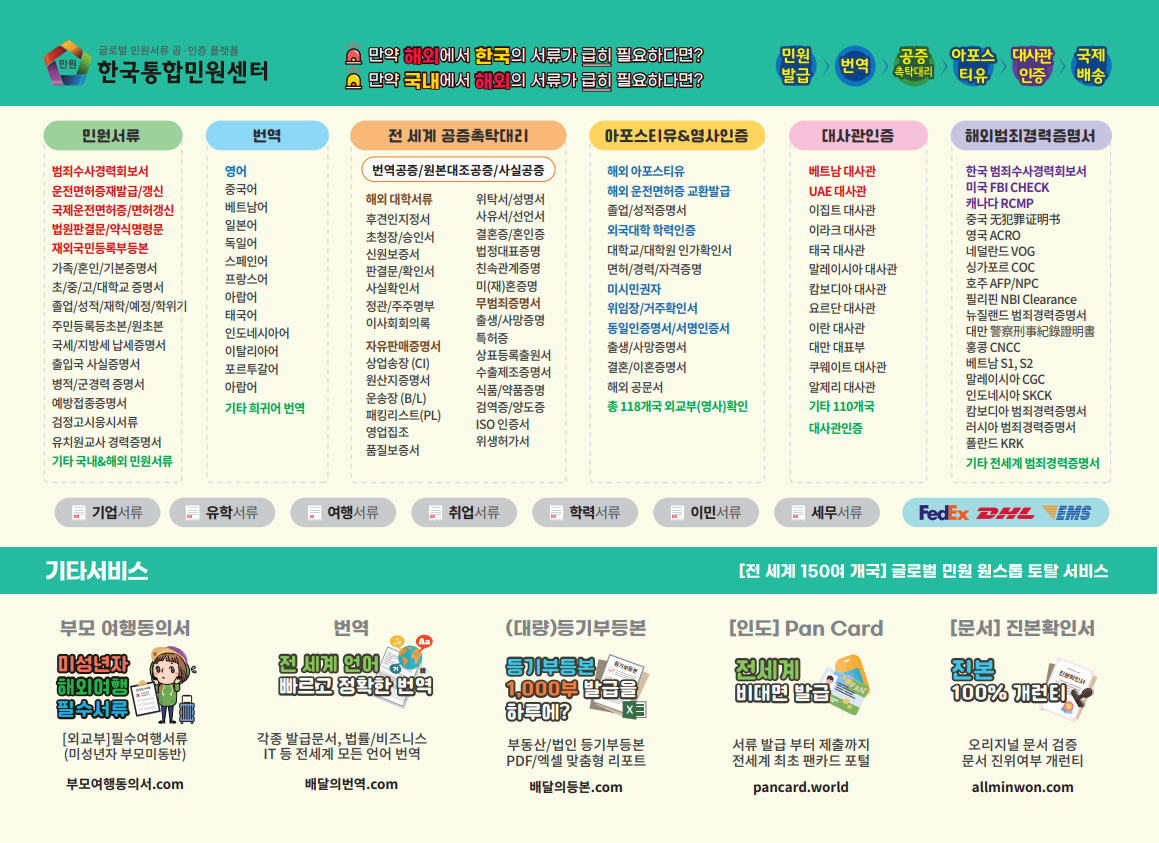Click the 한국통합민원센터 logo
The image size is (1159, 843).
[x=157, y=64]
